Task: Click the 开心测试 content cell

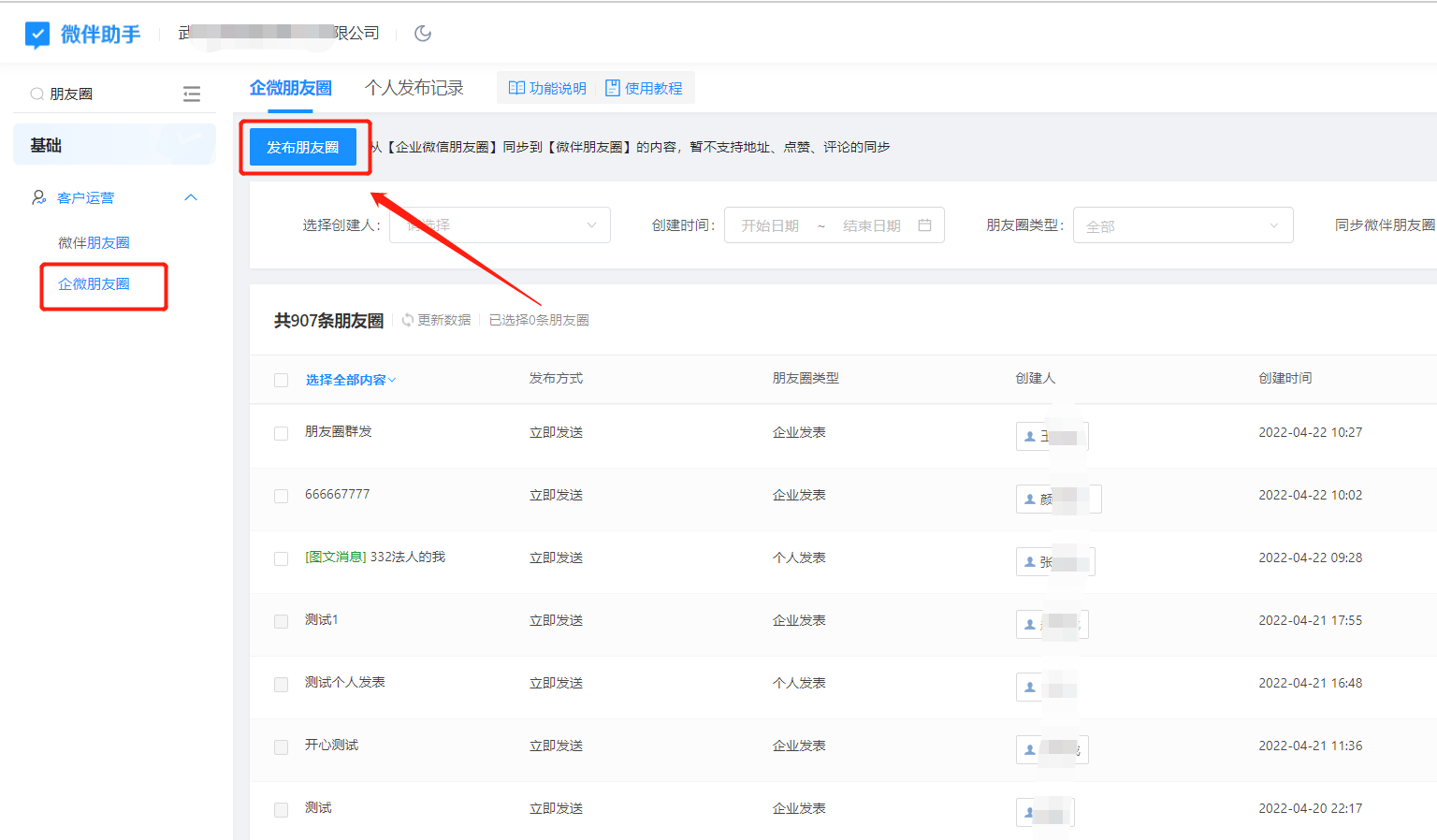Action: pos(331,745)
